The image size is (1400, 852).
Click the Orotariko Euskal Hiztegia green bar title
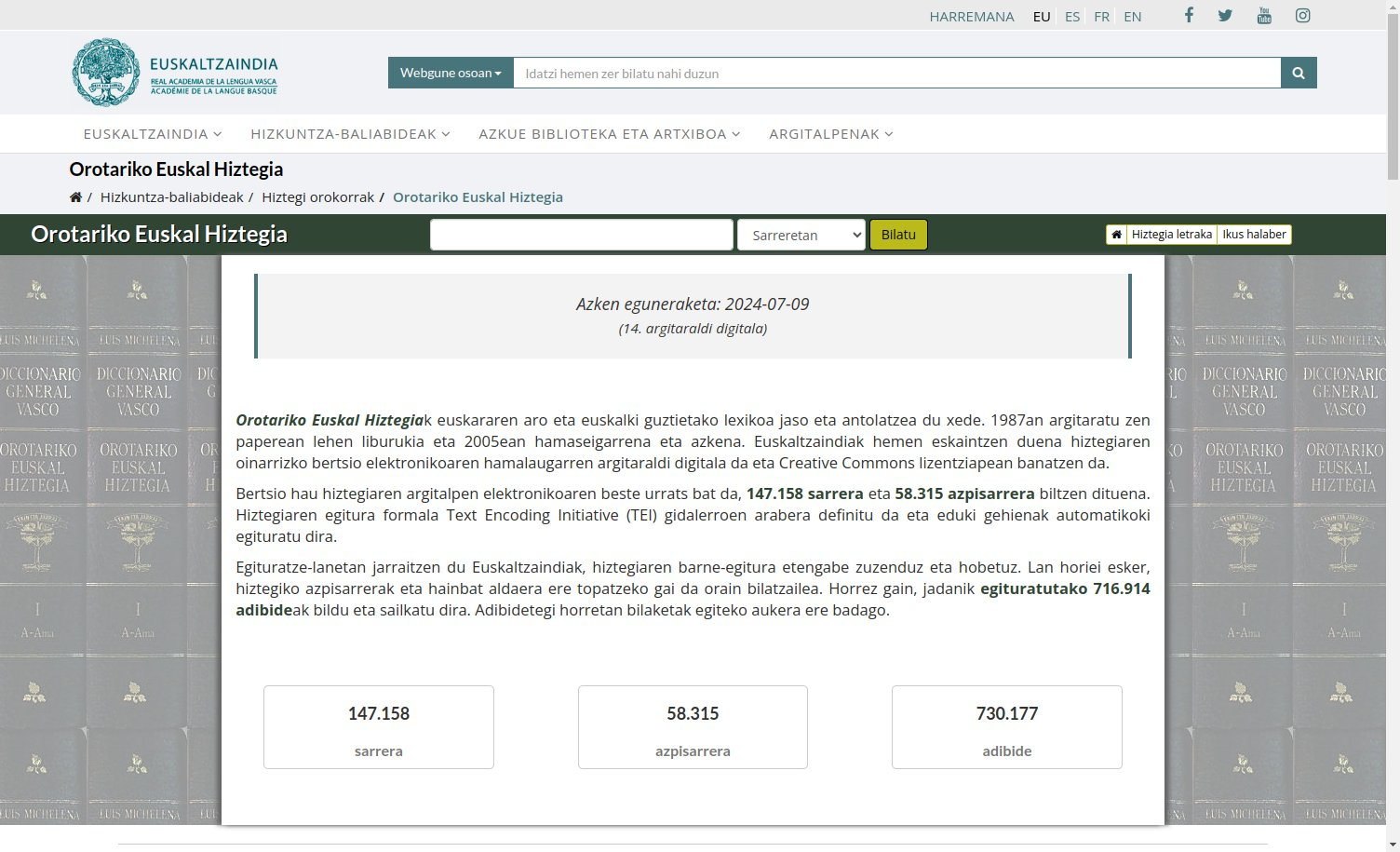click(x=159, y=235)
